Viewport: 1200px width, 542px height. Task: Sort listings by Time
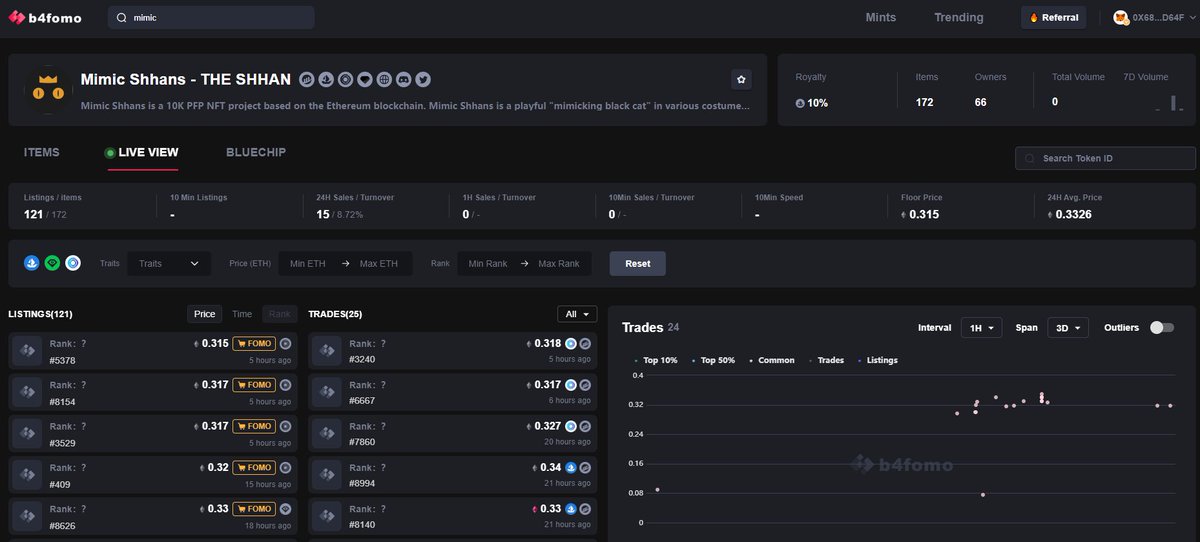(x=242, y=314)
